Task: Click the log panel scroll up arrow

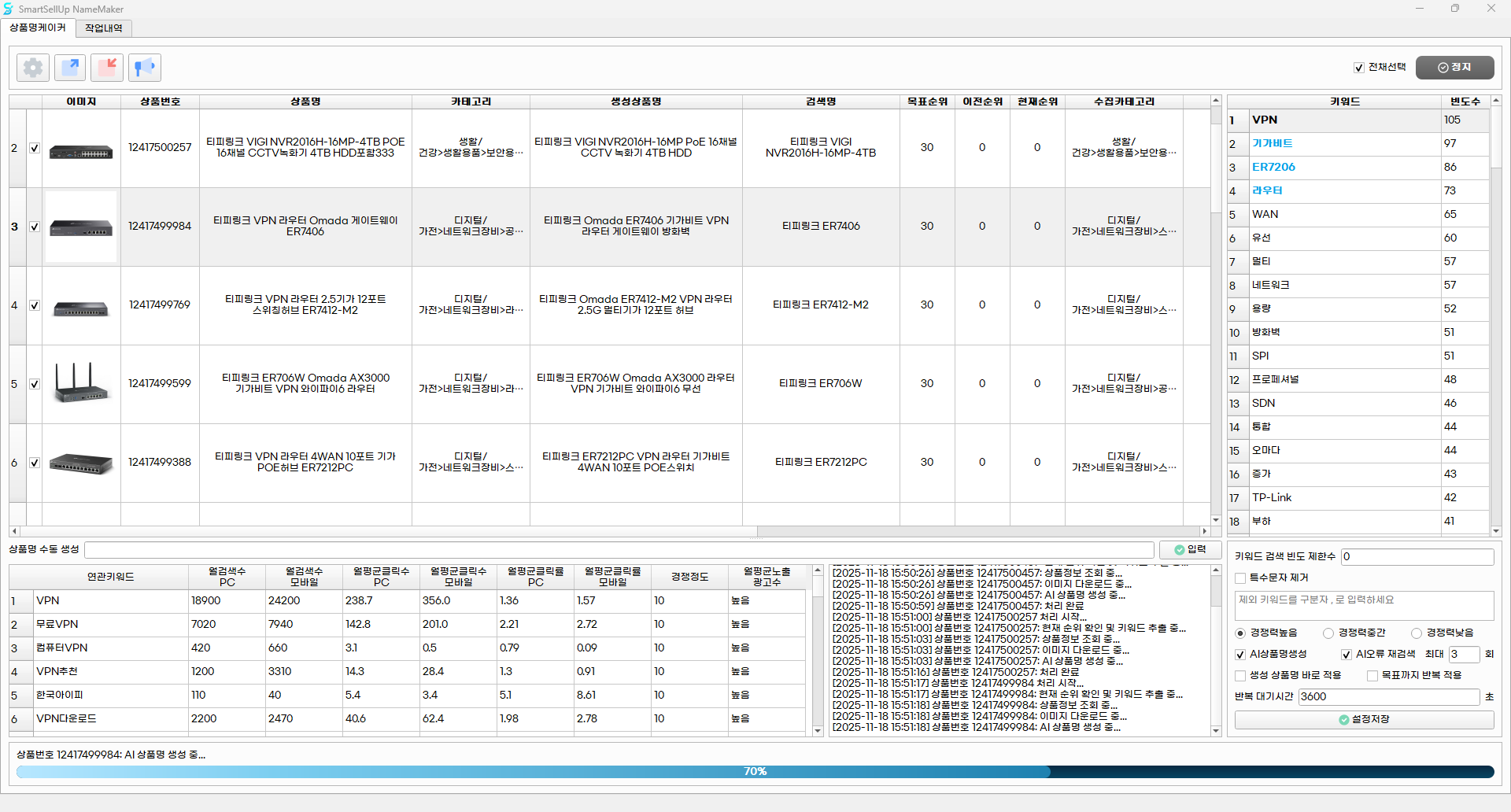Action: pyautogui.click(x=1216, y=570)
